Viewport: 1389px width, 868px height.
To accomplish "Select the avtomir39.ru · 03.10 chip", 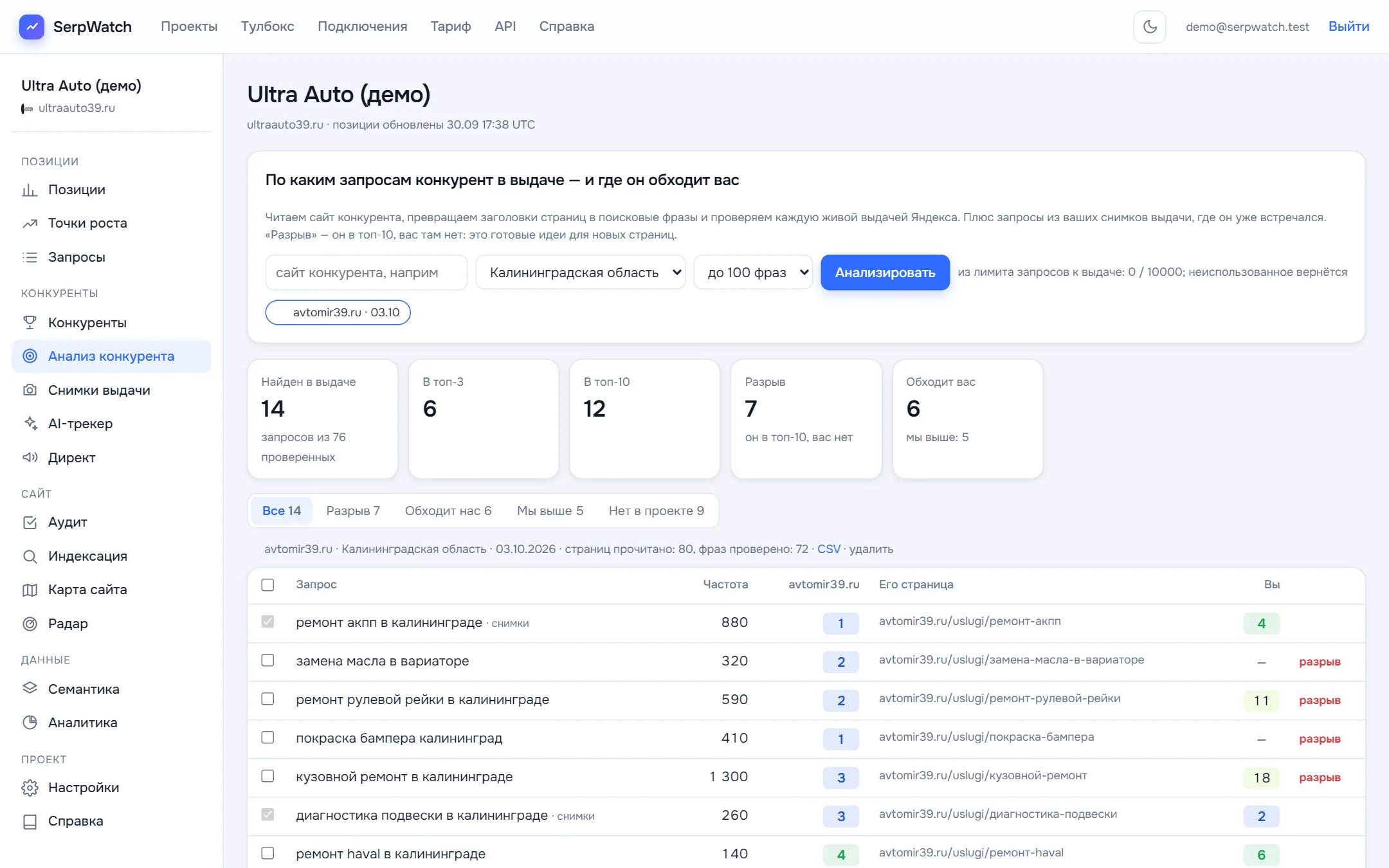I will tap(338, 312).
